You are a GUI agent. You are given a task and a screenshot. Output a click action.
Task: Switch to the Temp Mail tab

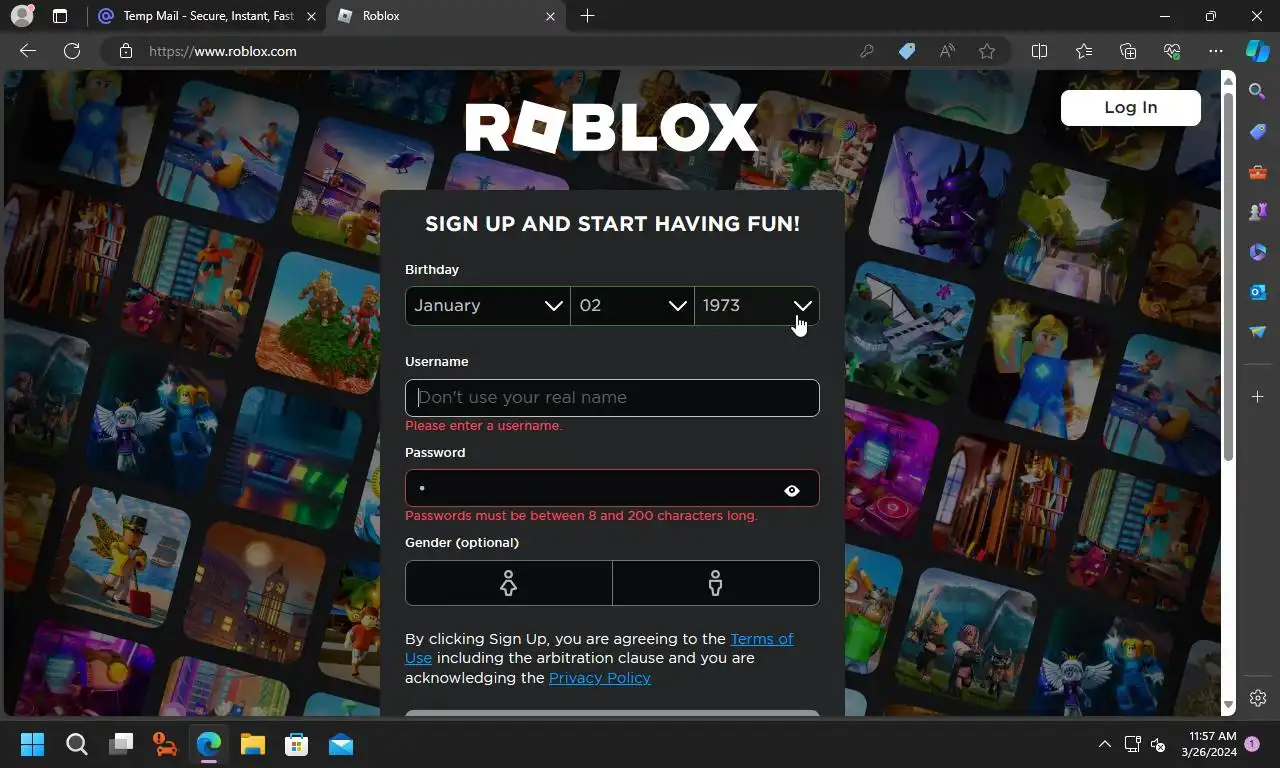(208, 16)
